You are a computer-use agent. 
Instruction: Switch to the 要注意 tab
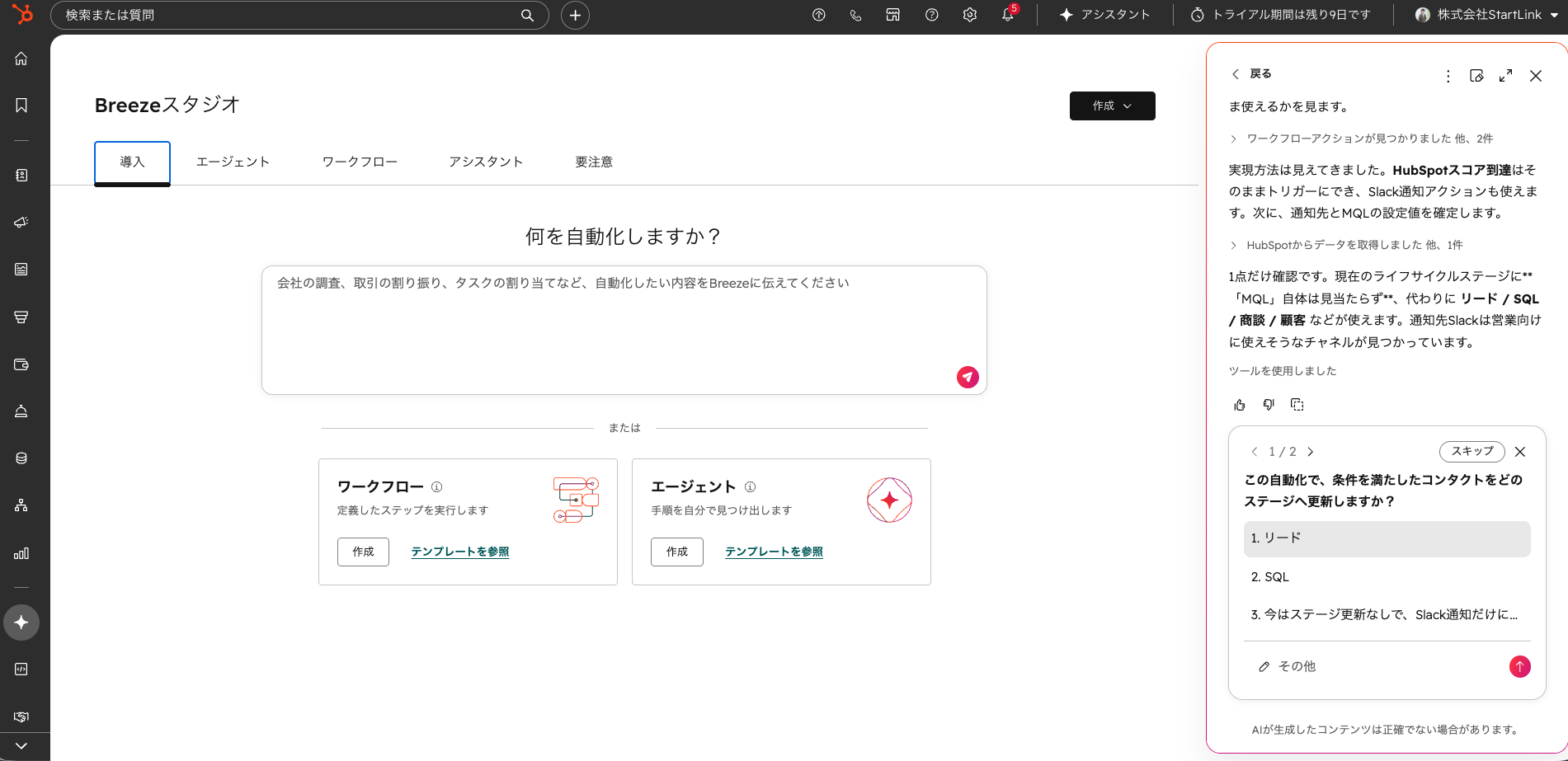click(x=594, y=162)
